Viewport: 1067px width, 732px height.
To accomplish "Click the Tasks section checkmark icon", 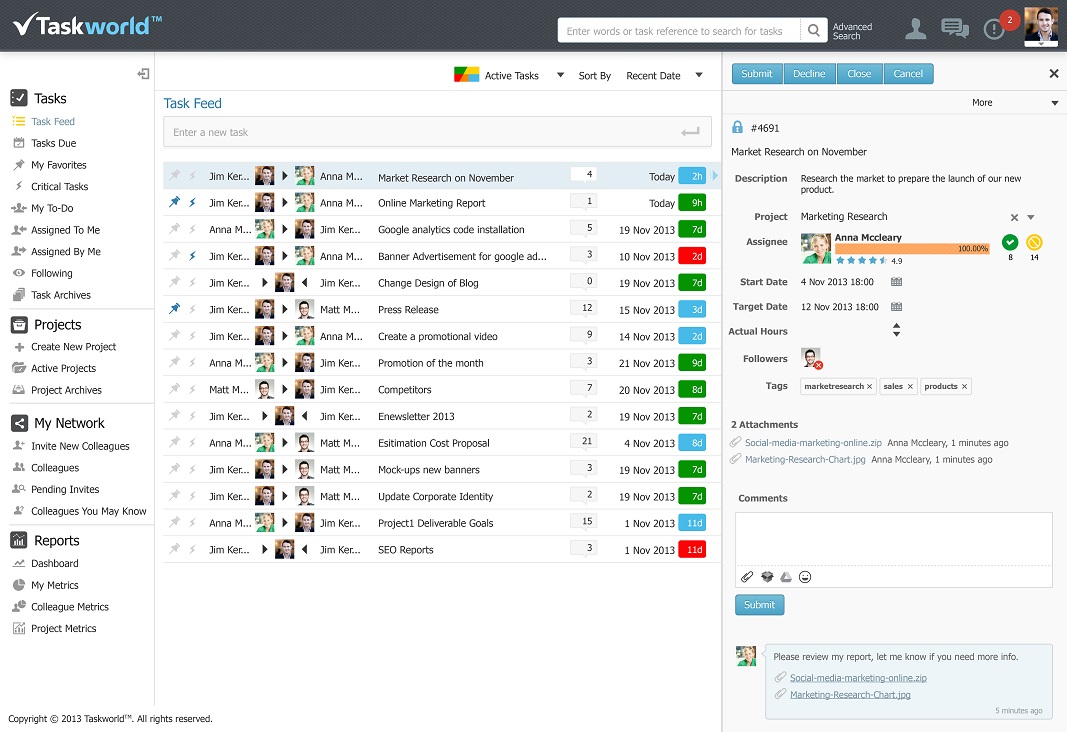I will tap(19, 98).
